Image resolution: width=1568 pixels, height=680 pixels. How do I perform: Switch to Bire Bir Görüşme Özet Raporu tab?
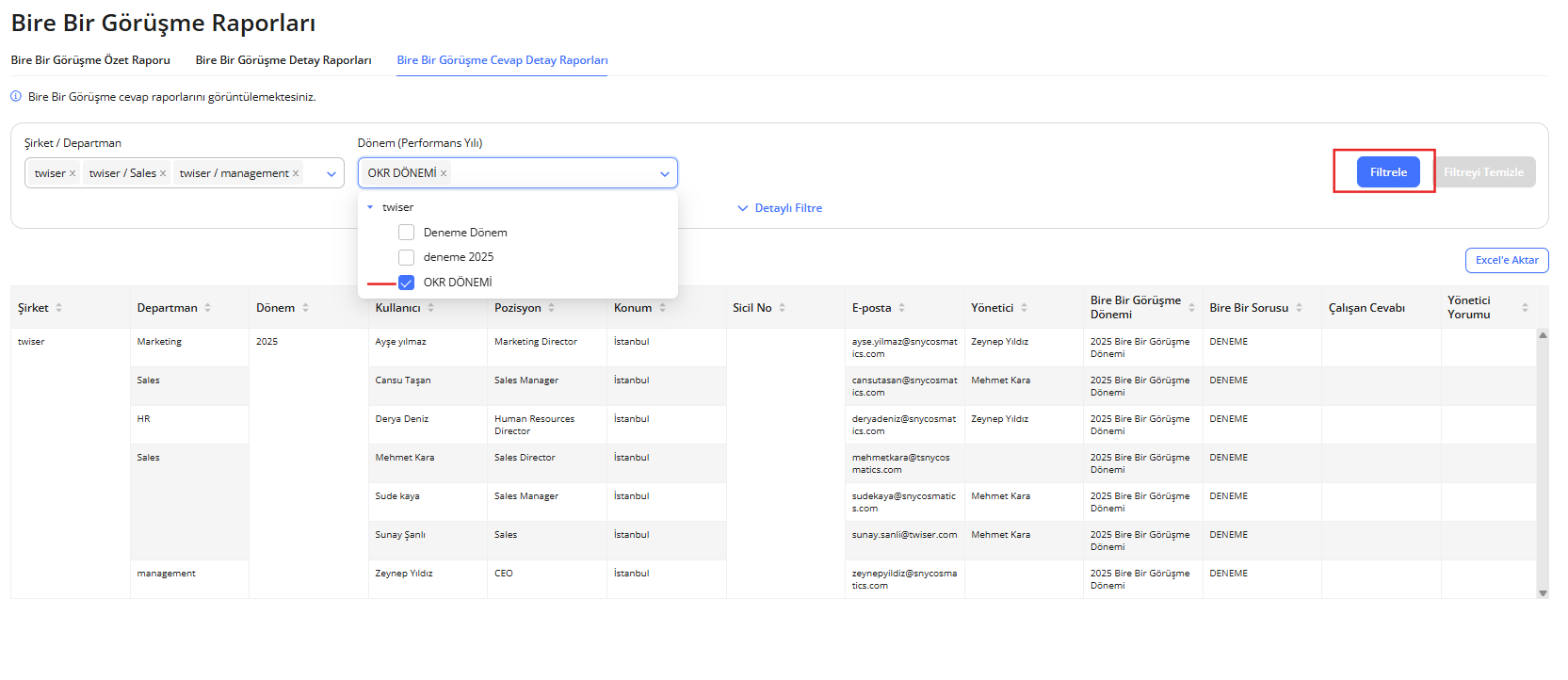90,60
